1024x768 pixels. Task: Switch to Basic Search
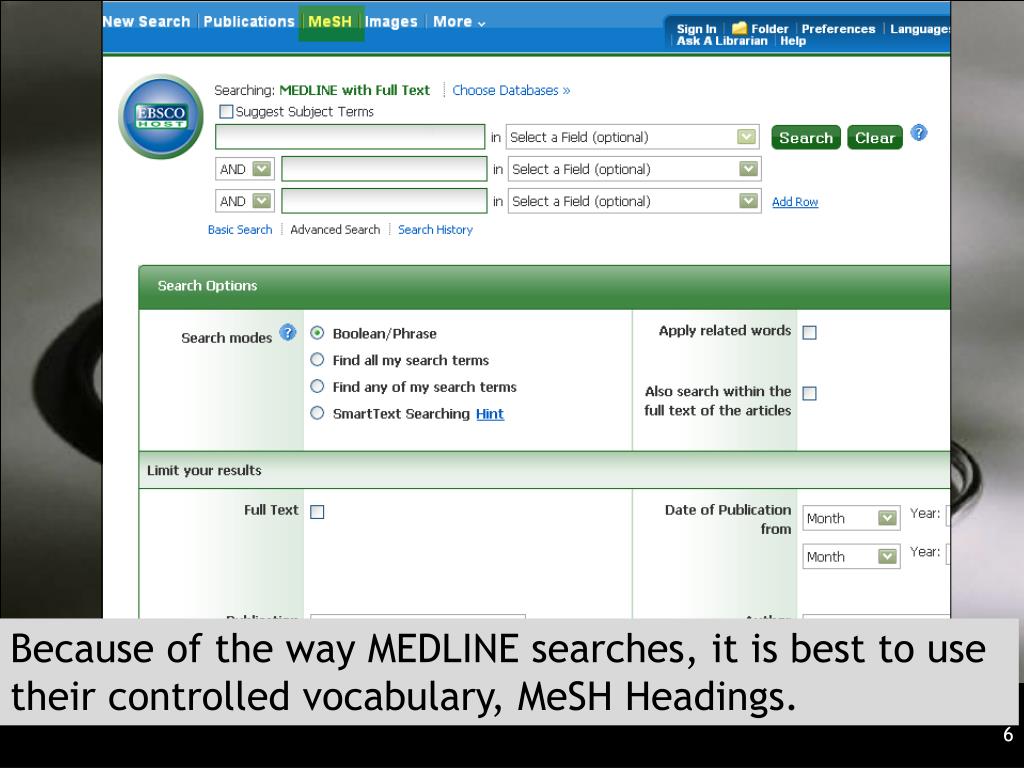[x=240, y=230]
